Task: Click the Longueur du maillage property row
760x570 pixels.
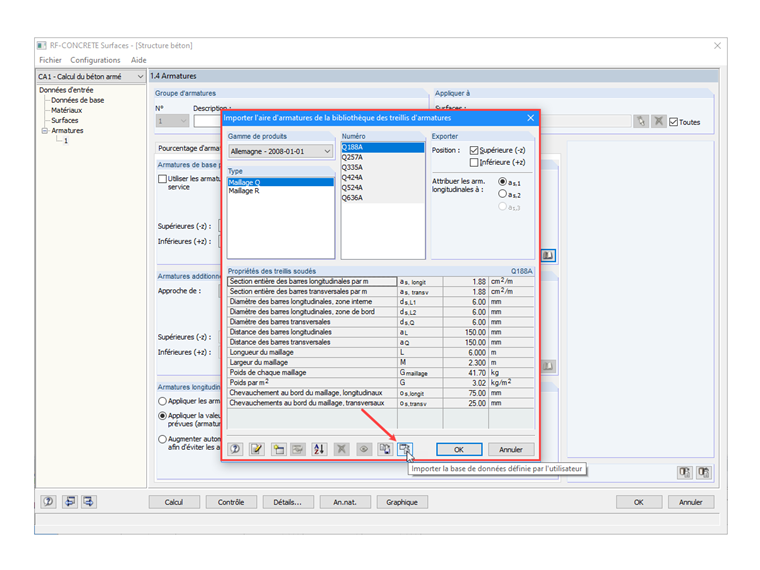Action: point(380,352)
